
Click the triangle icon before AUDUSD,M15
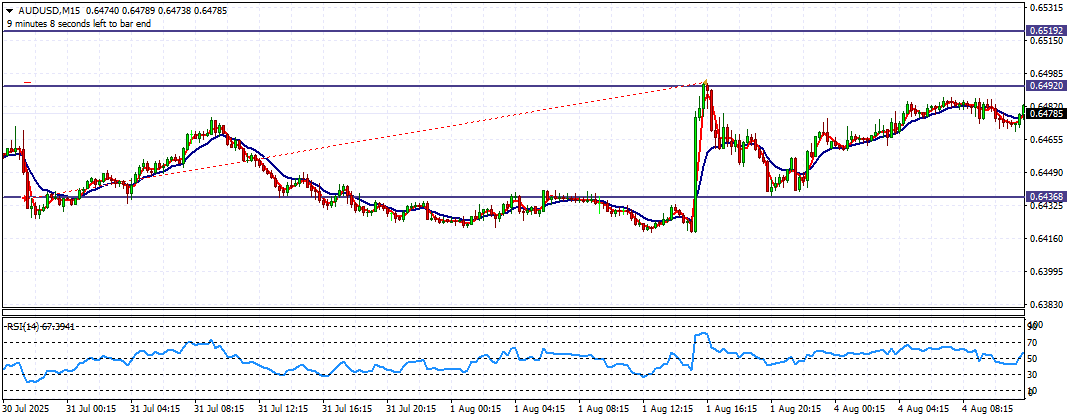coord(9,11)
